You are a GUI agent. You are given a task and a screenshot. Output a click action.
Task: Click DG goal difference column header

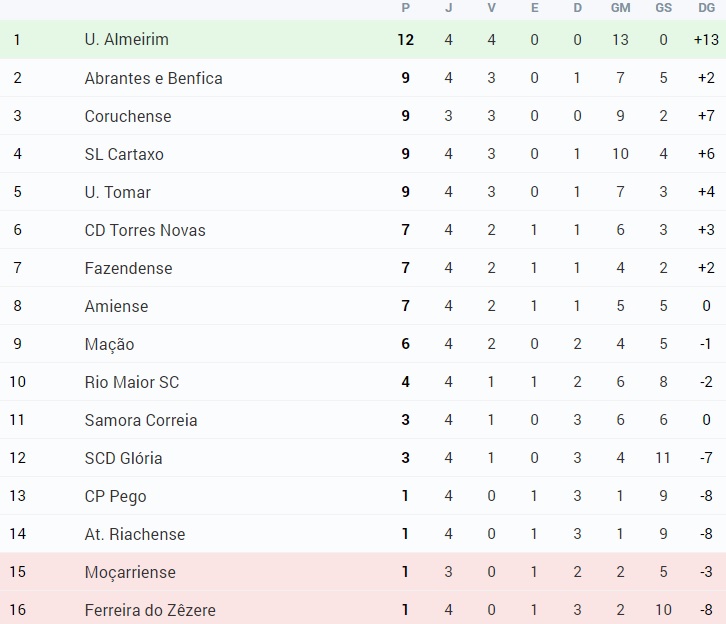[707, 8]
